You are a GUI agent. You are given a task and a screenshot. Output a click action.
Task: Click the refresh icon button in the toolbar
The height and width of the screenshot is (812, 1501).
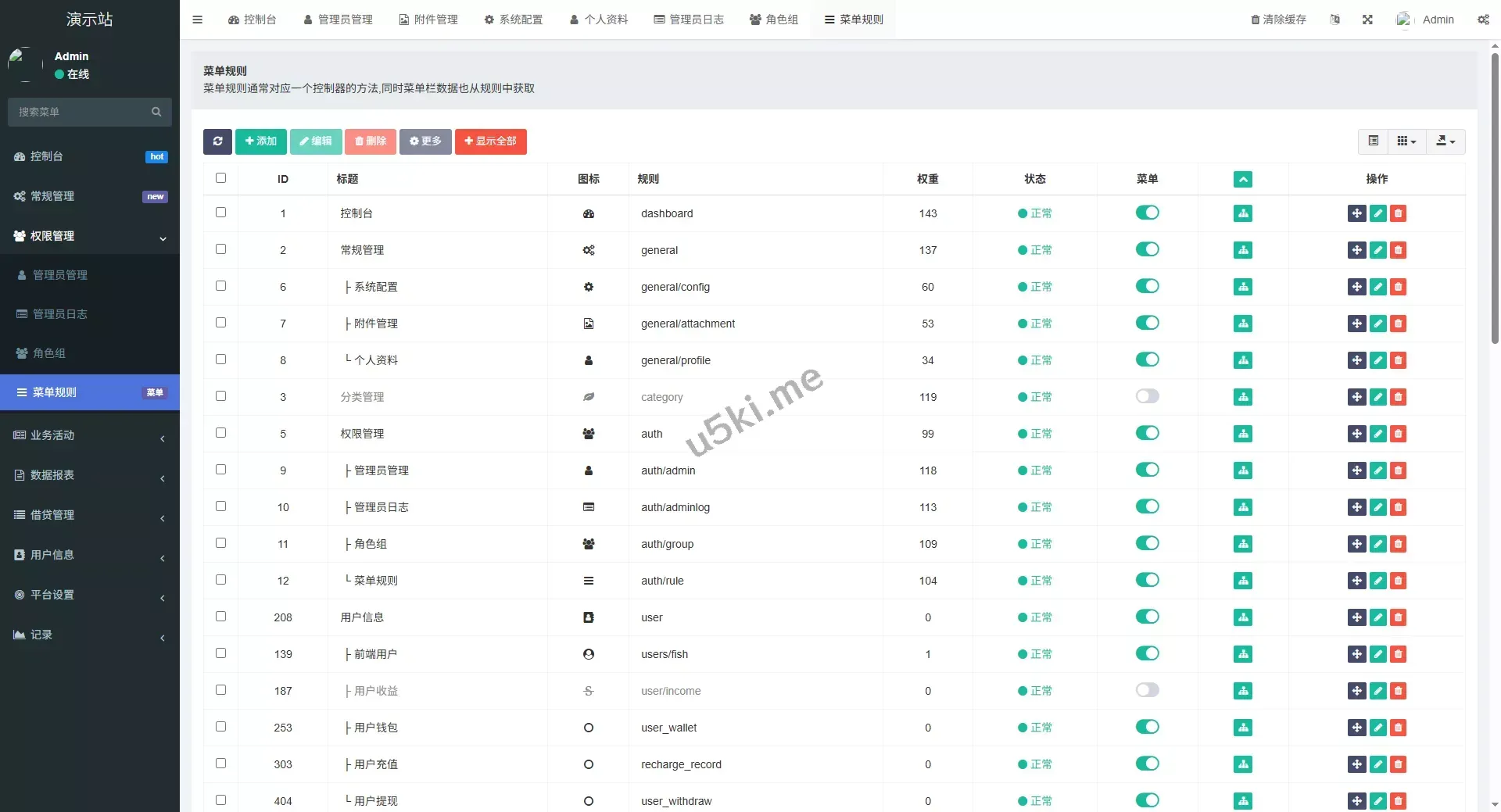coord(217,141)
